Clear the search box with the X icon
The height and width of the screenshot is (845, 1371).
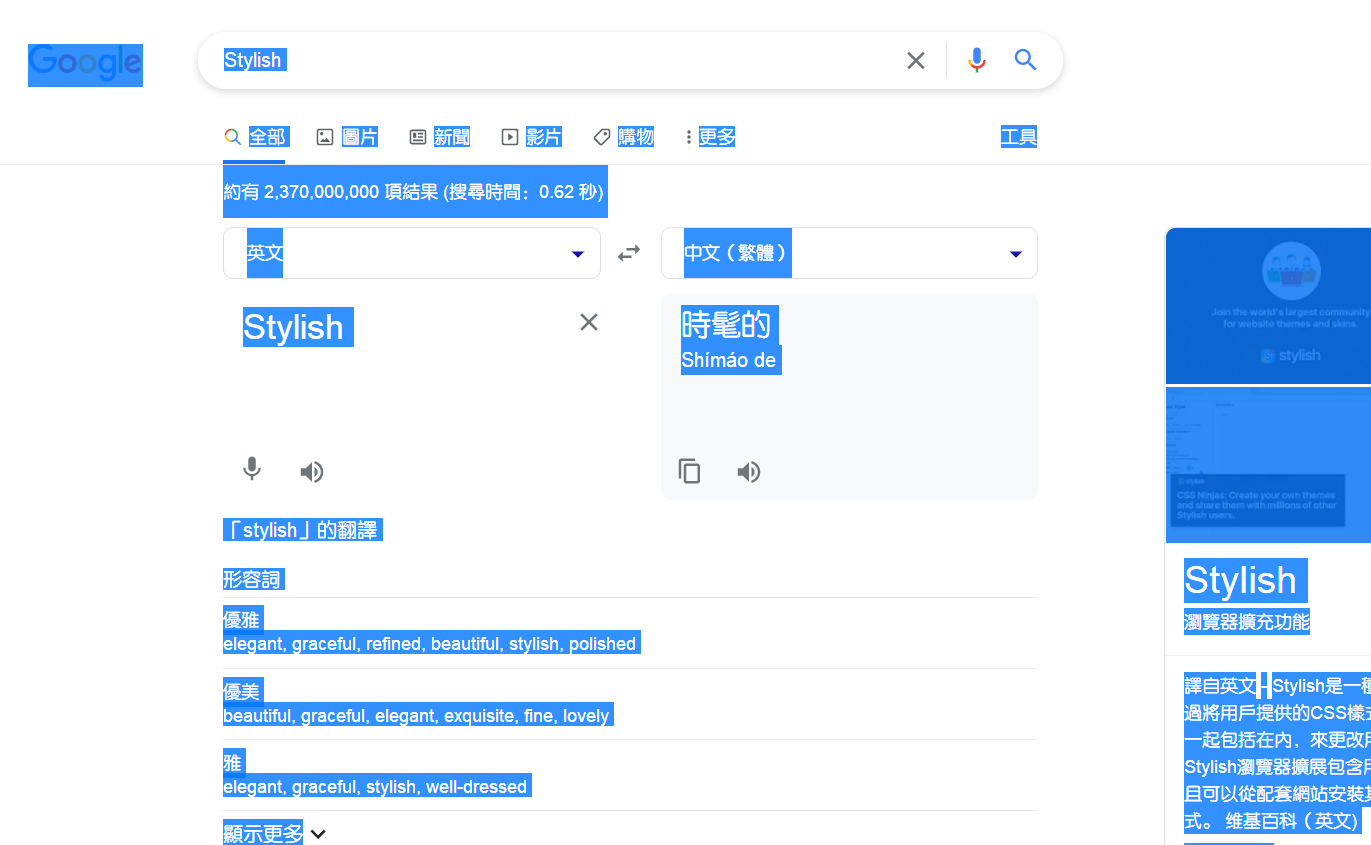(916, 61)
